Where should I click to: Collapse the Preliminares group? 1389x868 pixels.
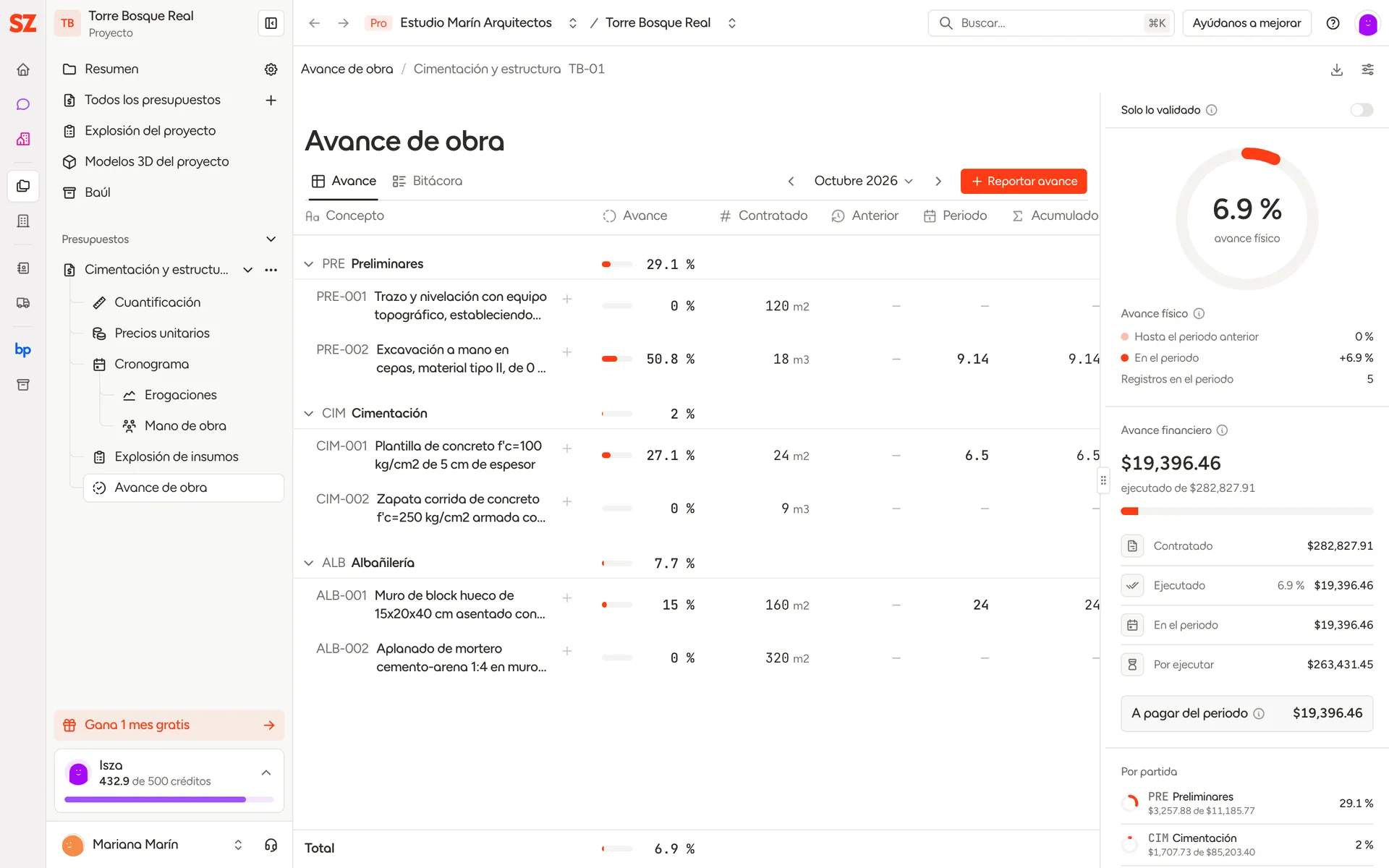pos(309,264)
